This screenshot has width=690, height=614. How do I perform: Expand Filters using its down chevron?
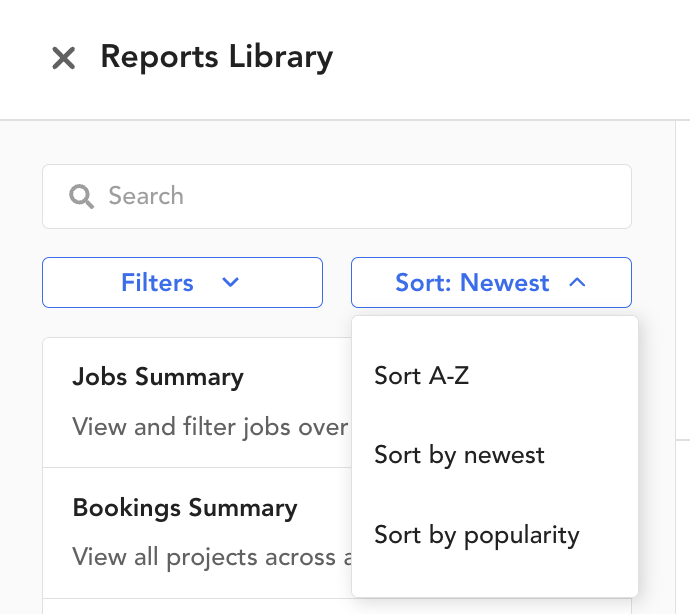click(x=231, y=282)
